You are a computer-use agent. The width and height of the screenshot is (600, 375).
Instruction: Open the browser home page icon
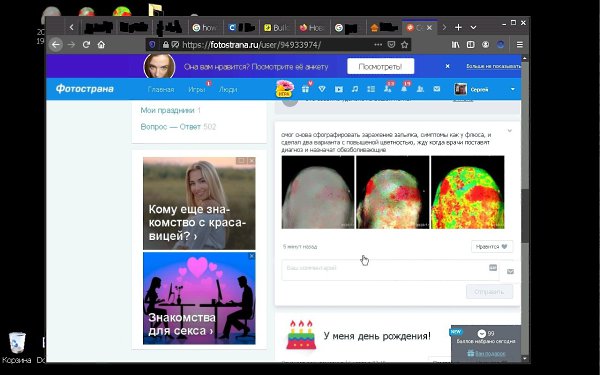[x=101, y=45]
